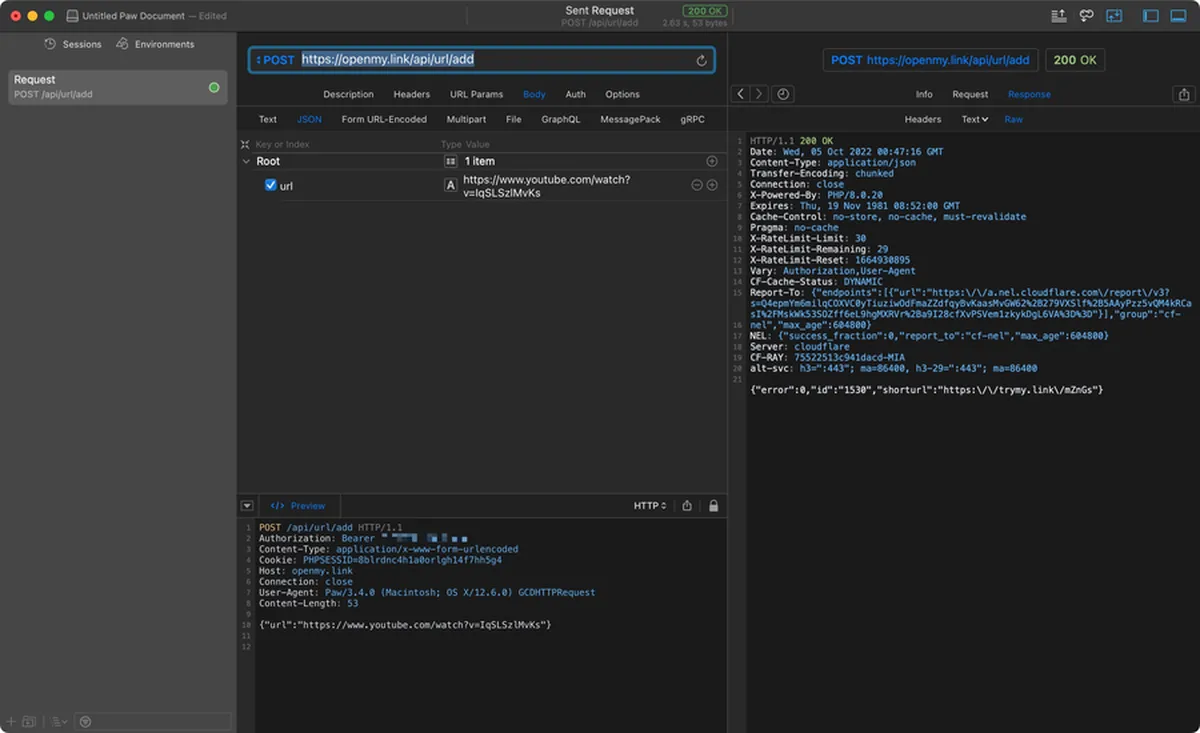Select the Request POST /api/url/add item
1200x733 pixels.
tap(118, 87)
